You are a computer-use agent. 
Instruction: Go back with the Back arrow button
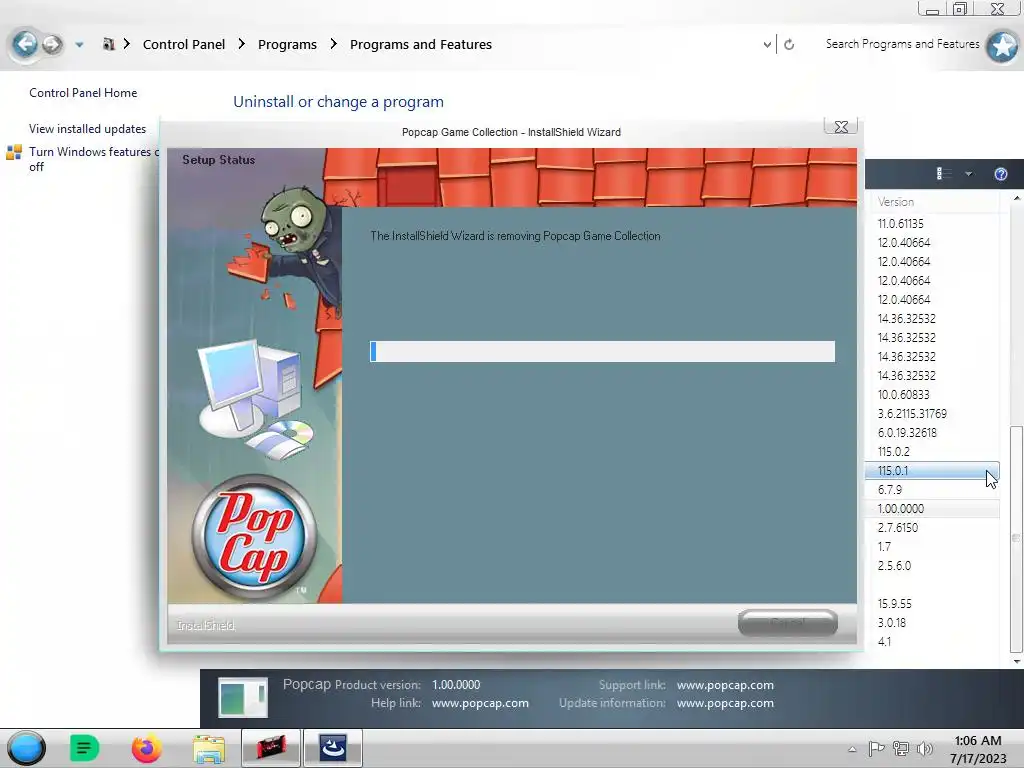point(25,44)
